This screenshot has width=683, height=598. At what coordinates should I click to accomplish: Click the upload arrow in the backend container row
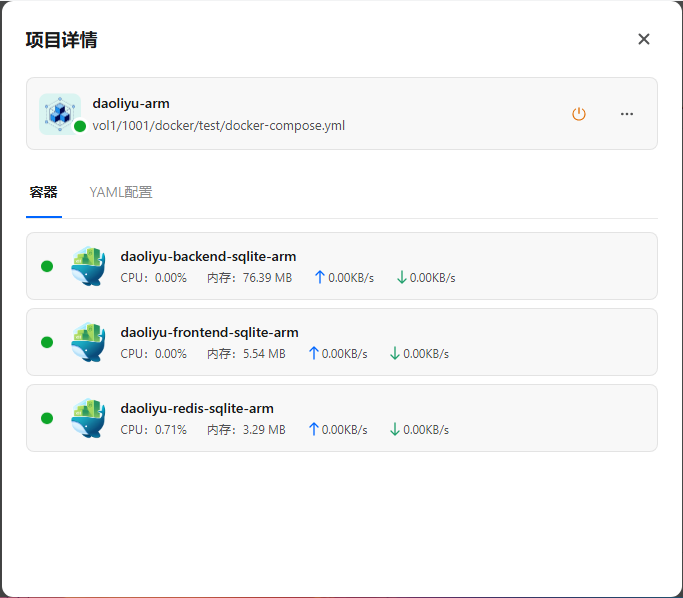click(x=319, y=277)
